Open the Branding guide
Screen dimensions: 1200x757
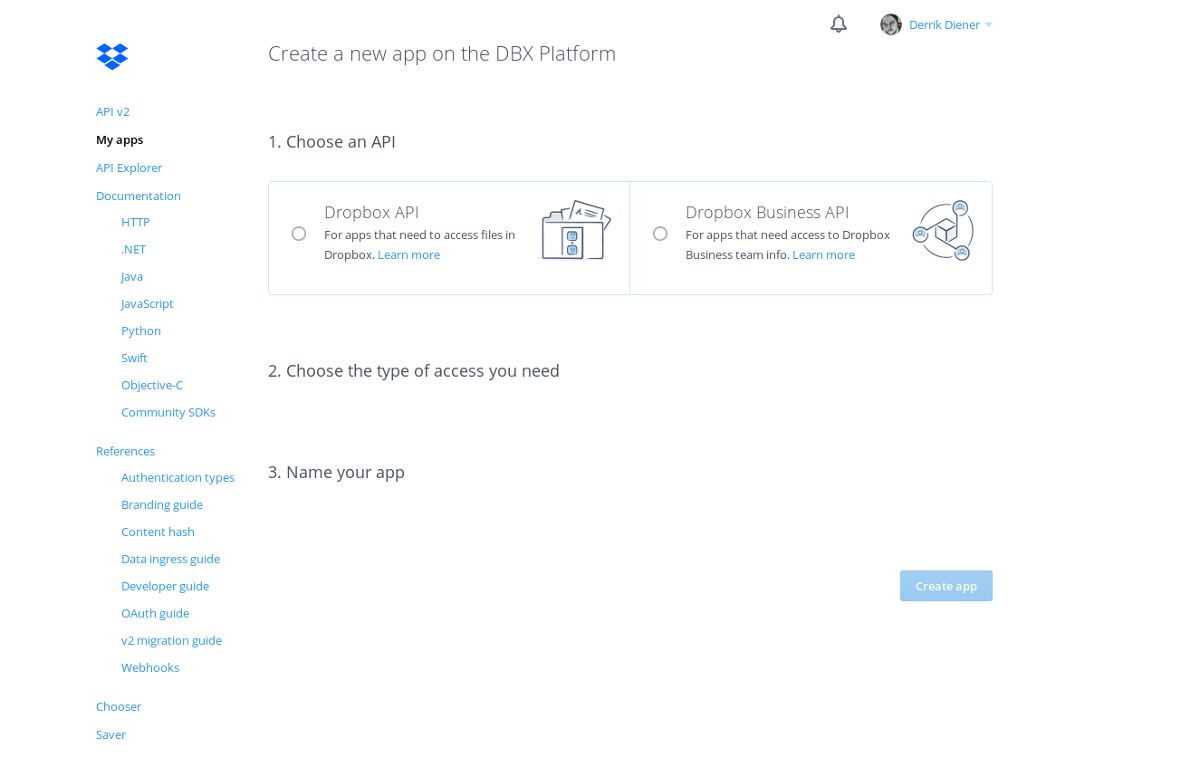[162, 504]
